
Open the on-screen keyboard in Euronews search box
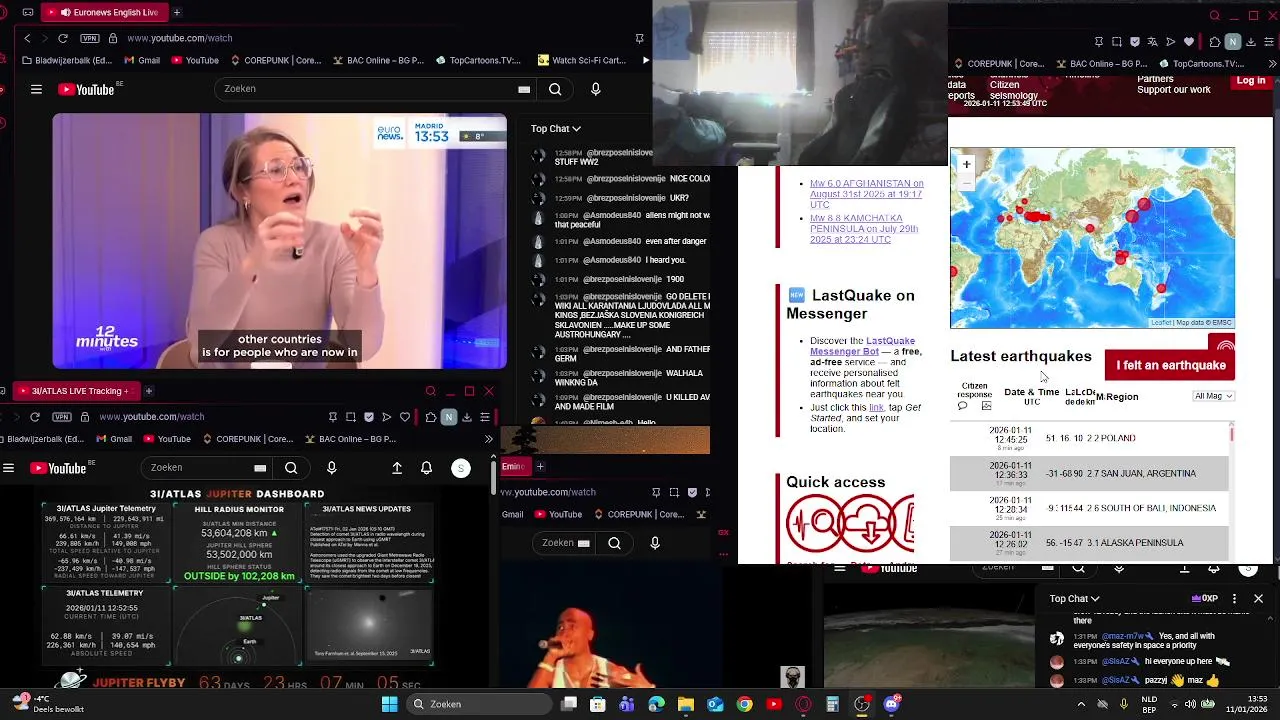(524, 89)
